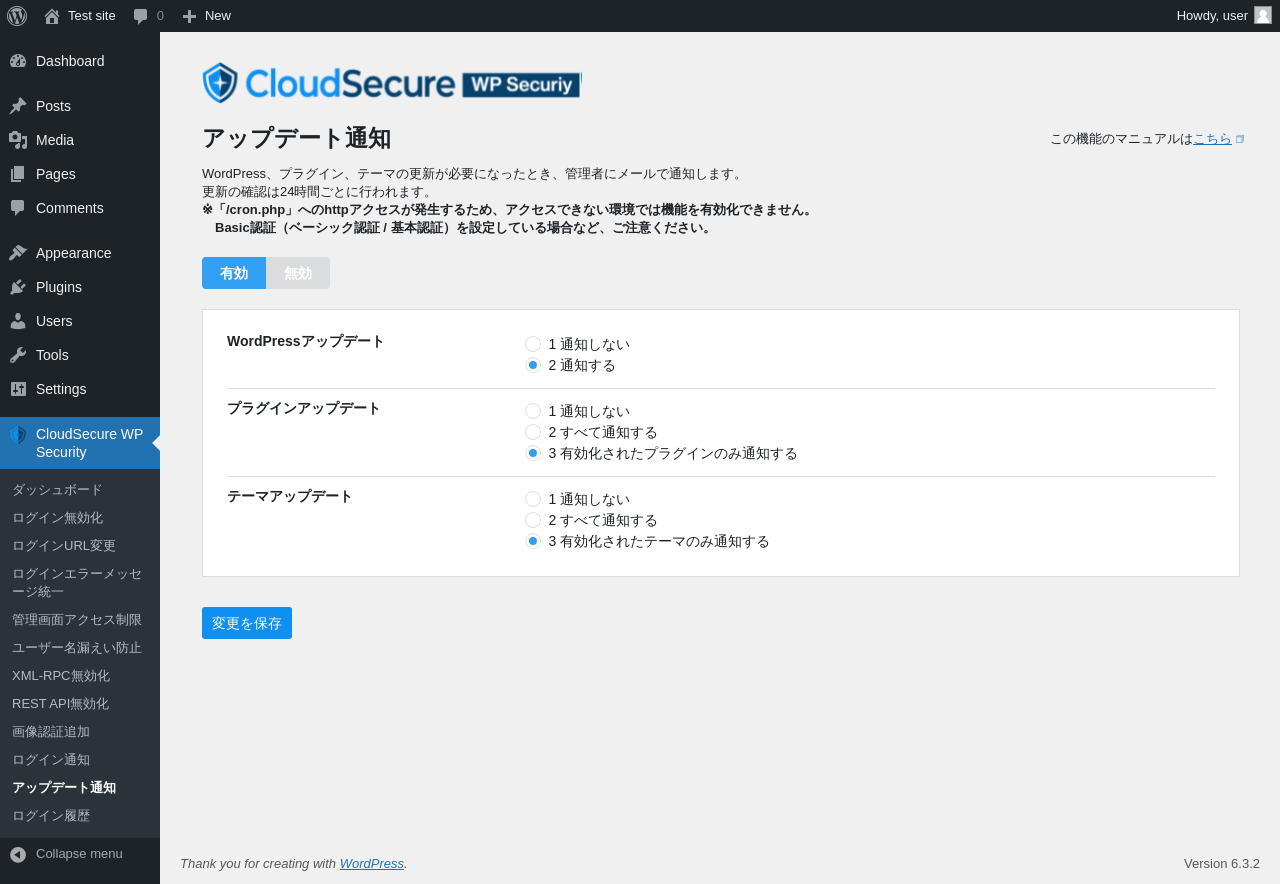Image resolution: width=1280 pixels, height=884 pixels.
Task: Enable feature with 有効 toggle
Action: (234, 273)
